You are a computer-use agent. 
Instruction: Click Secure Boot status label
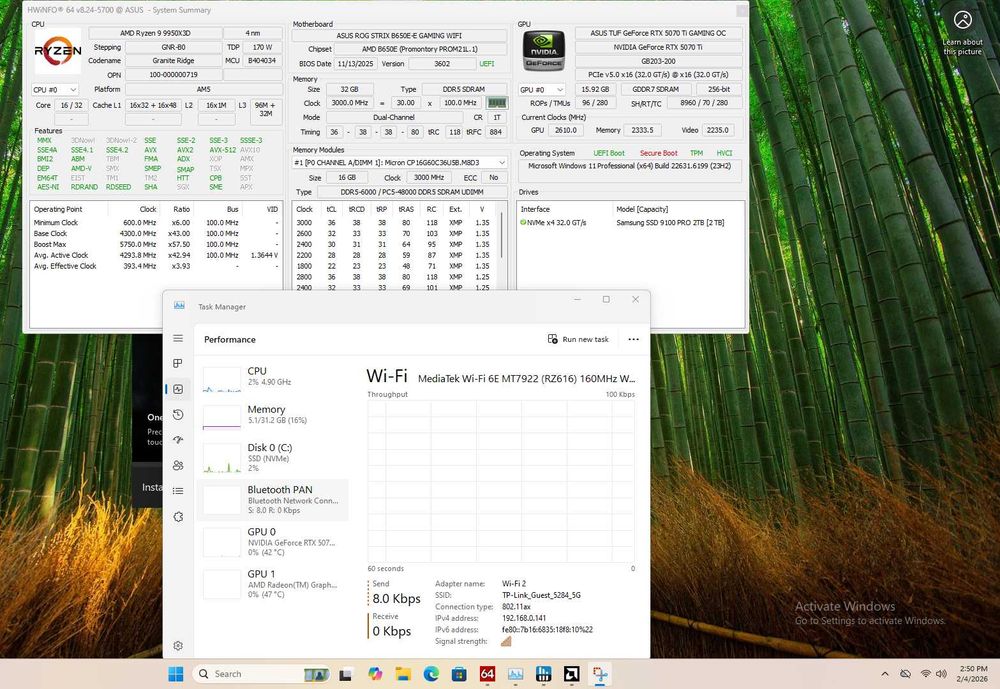(x=658, y=153)
